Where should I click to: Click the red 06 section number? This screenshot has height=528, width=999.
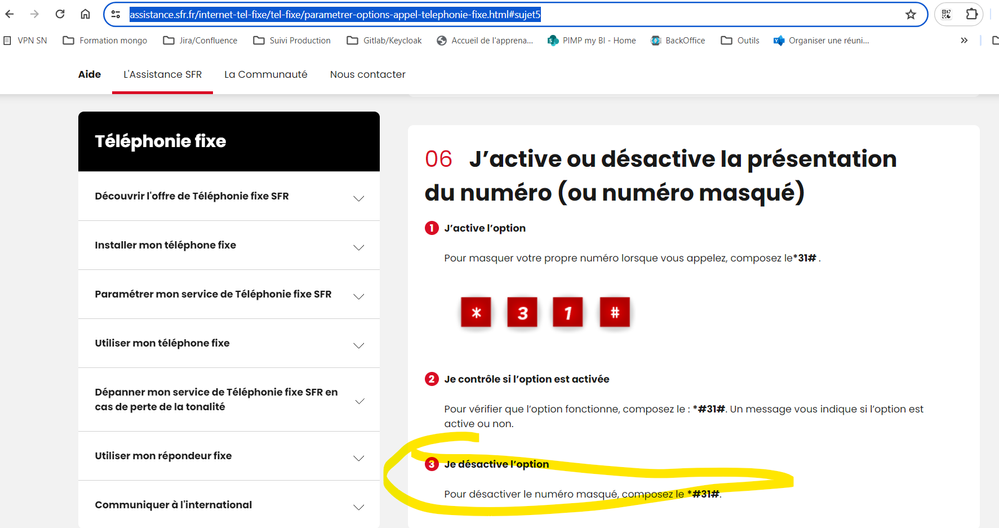pos(438,159)
